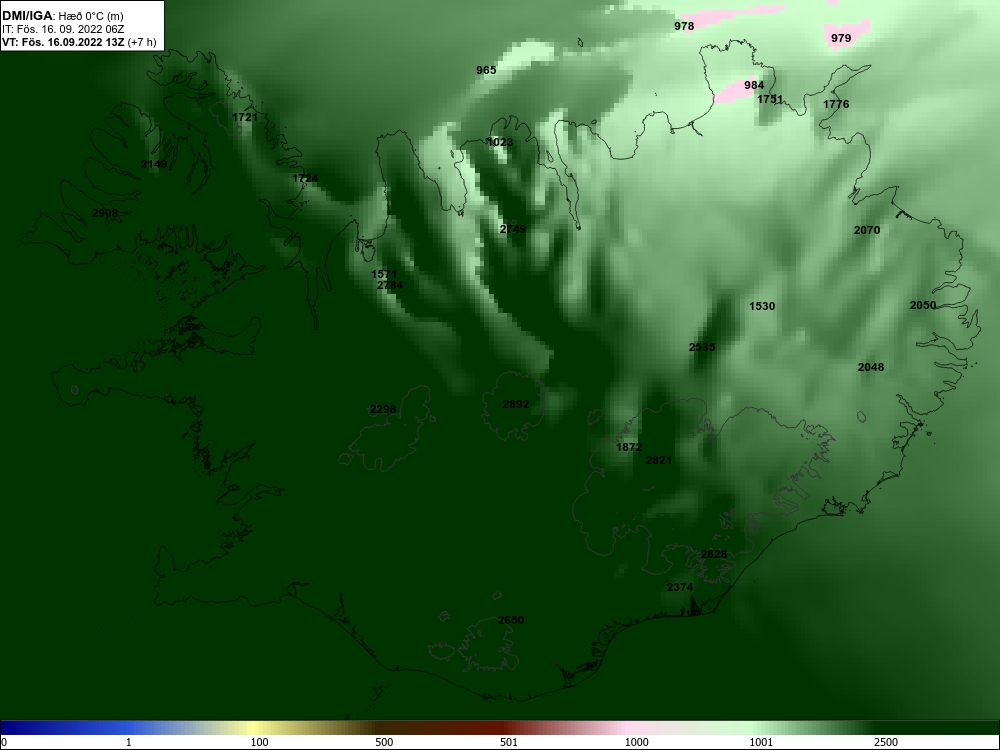Viewport: 1000px width, 750px height.
Task: Click the 500 tick on the color legend
Action: [384, 742]
